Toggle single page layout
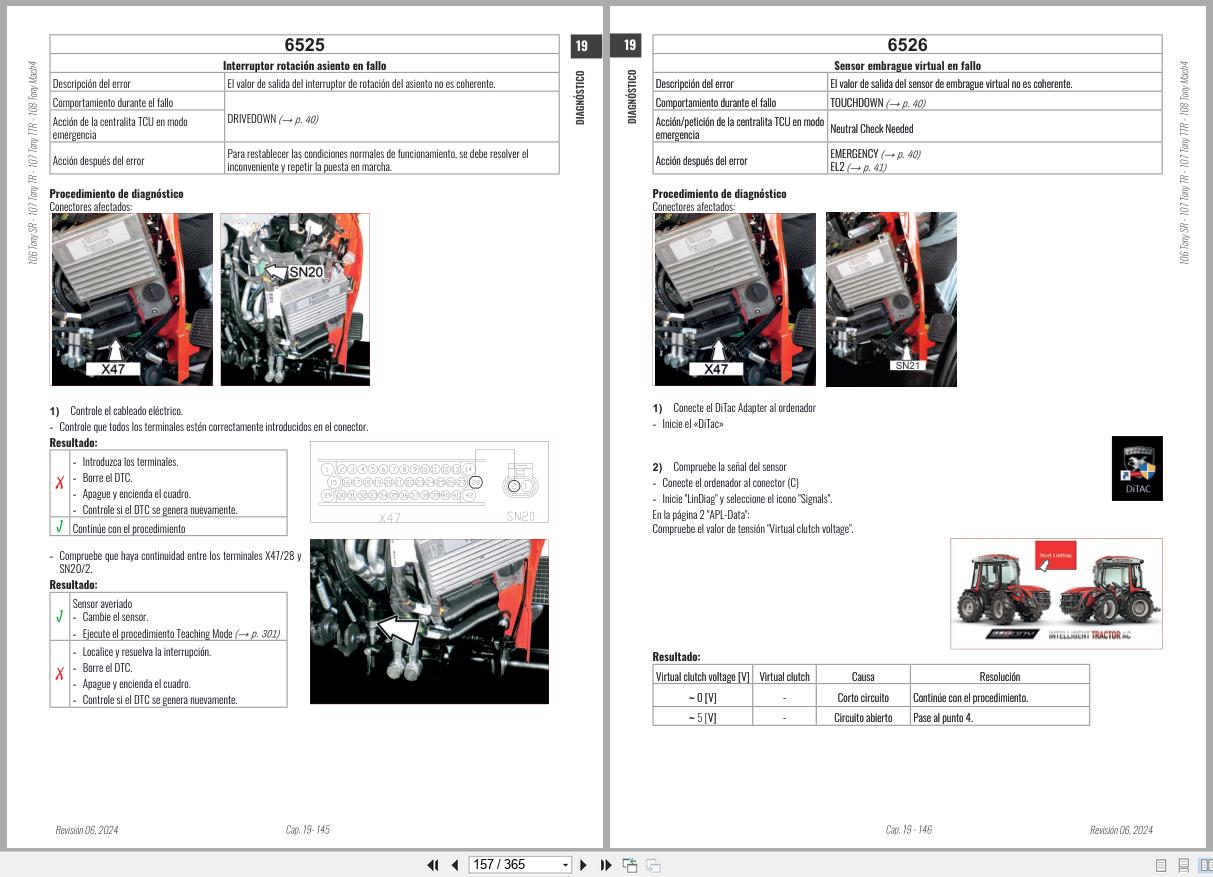This screenshot has height=877, width=1213. pos(1159,864)
